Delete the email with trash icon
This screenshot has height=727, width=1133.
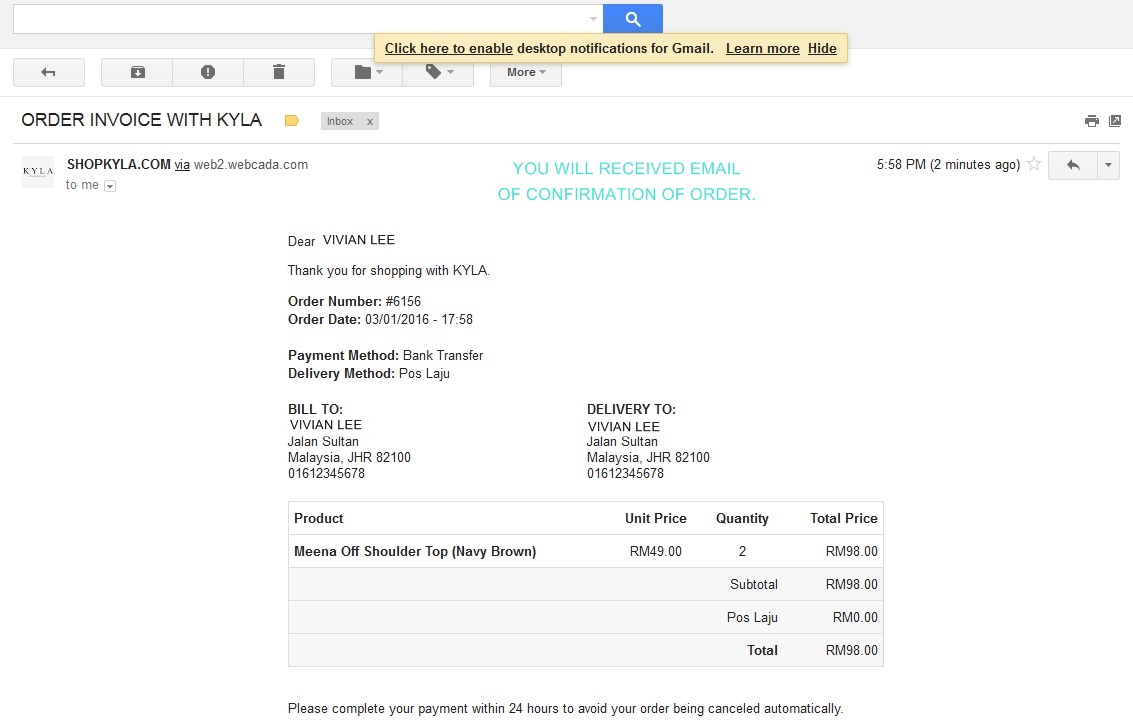279,72
